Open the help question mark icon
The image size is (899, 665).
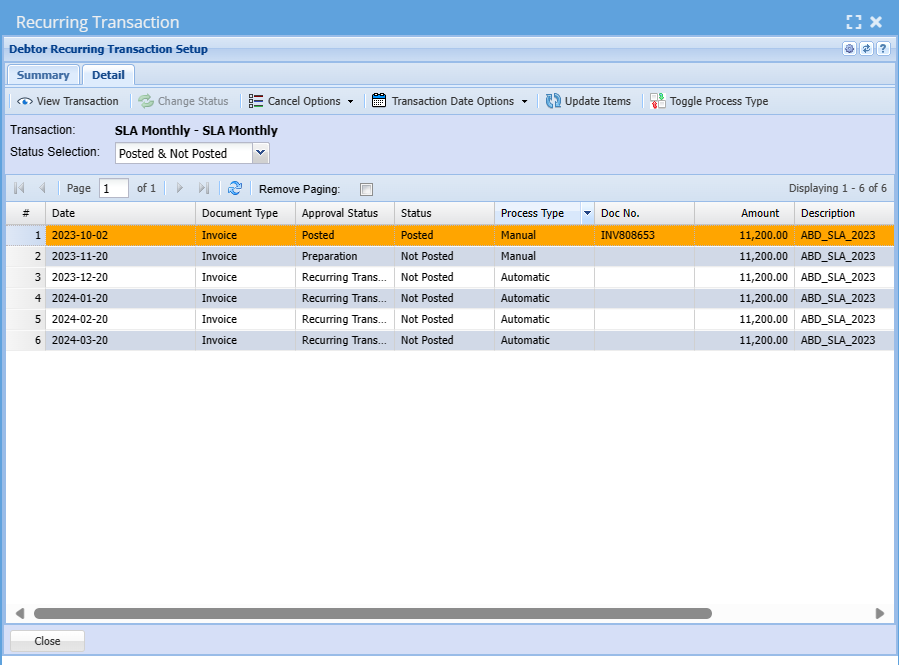(883, 49)
